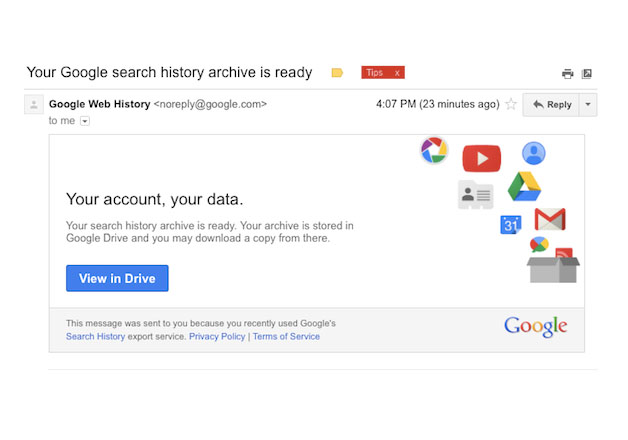Click the sender avatar placeholder
Image resolution: width=628 pixels, height=440 pixels.
point(34,105)
